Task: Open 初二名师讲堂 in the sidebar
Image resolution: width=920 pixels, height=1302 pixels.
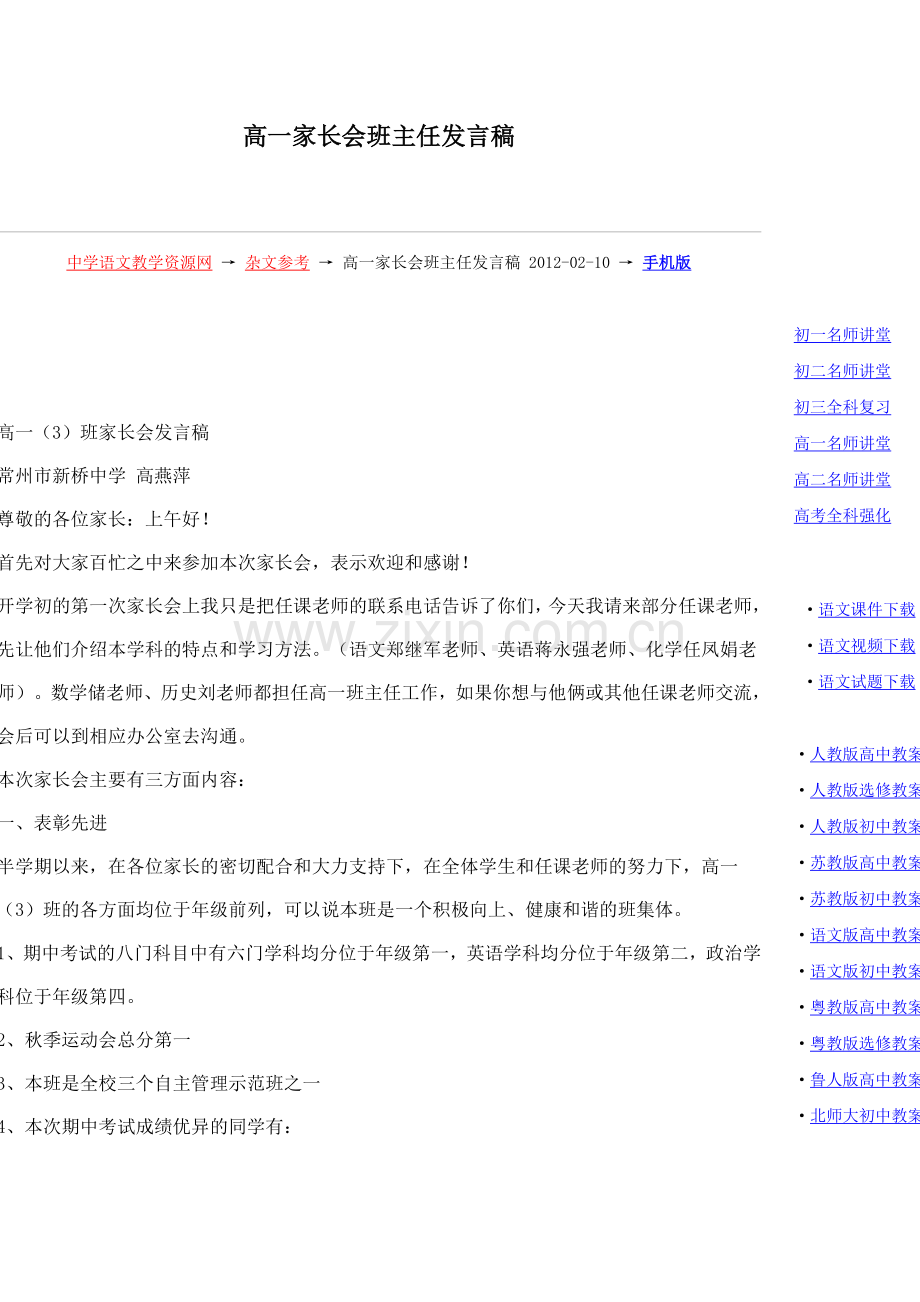Action: [842, 371]
